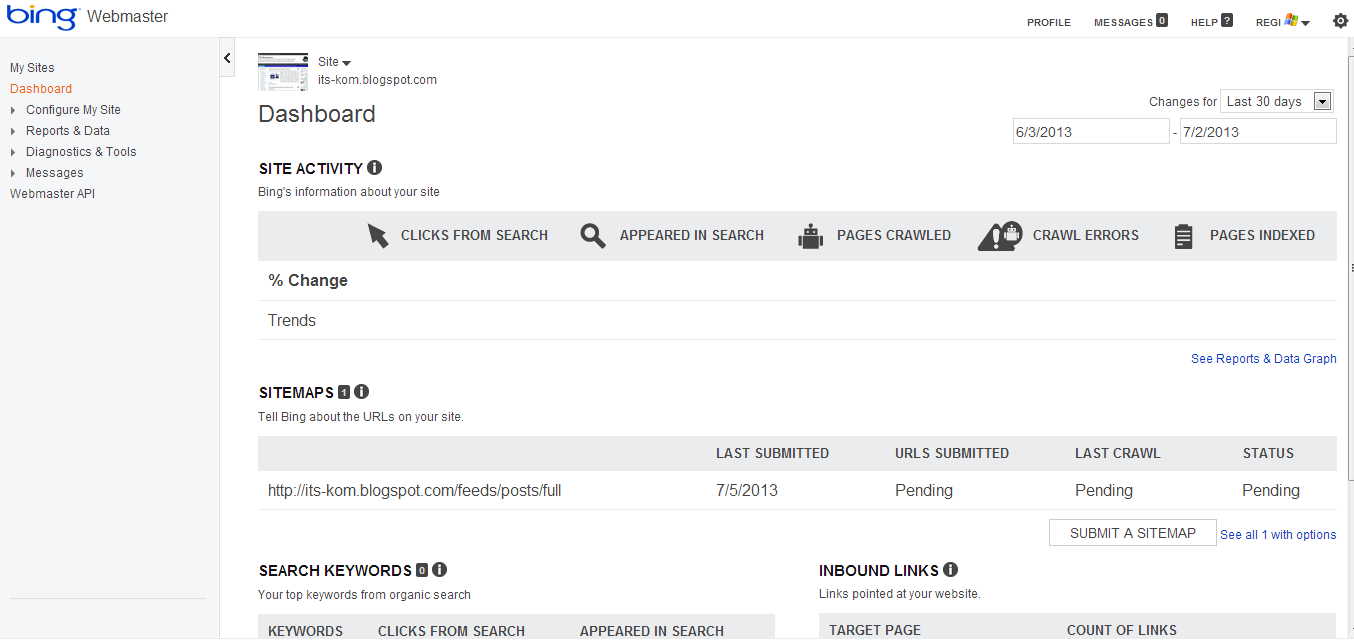Screen dimensions: 1354x642
Task: Click the Clicks From Search label
Action: [x=474, y=236]
